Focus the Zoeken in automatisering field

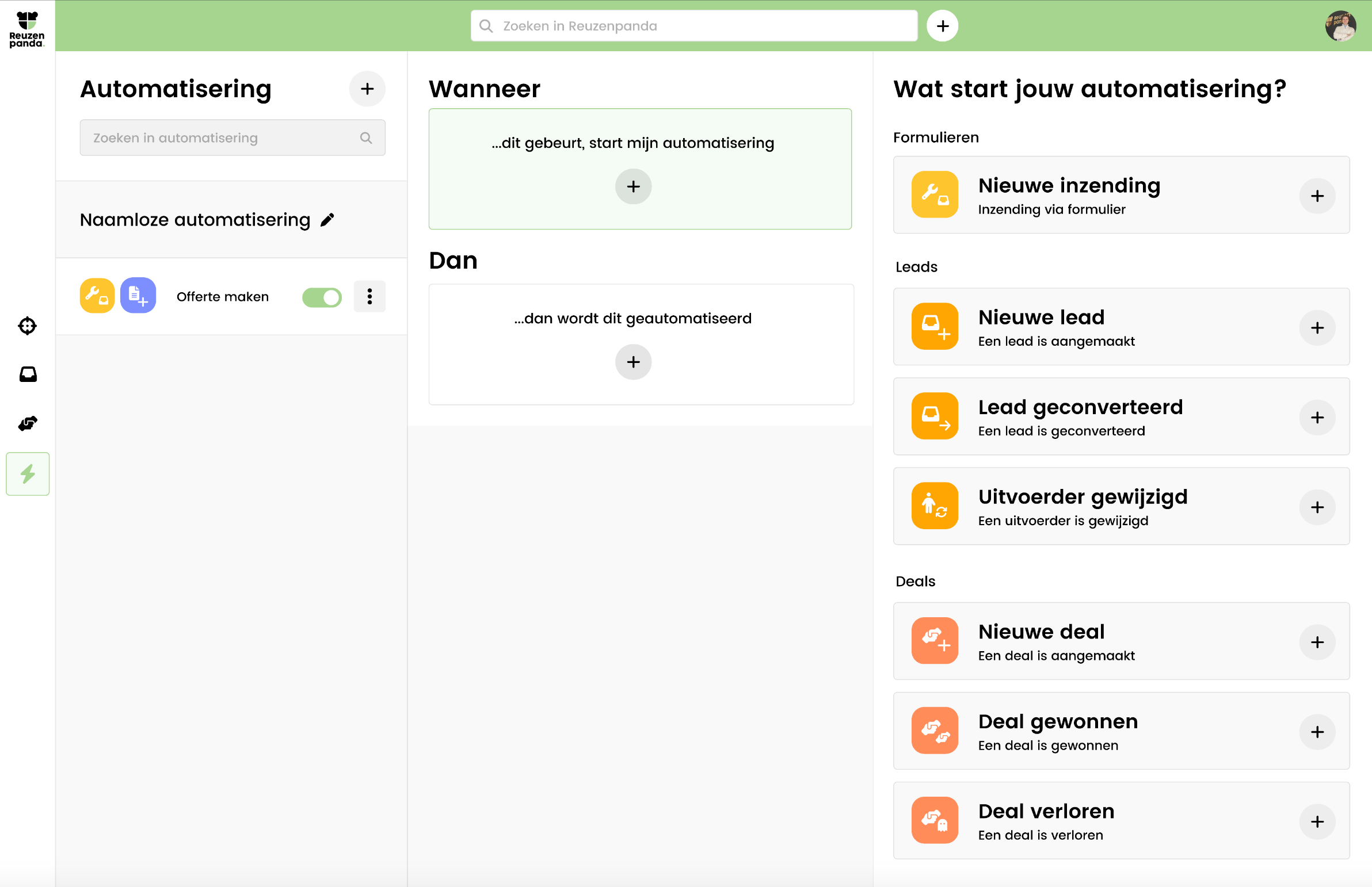[x=224, y=138]
